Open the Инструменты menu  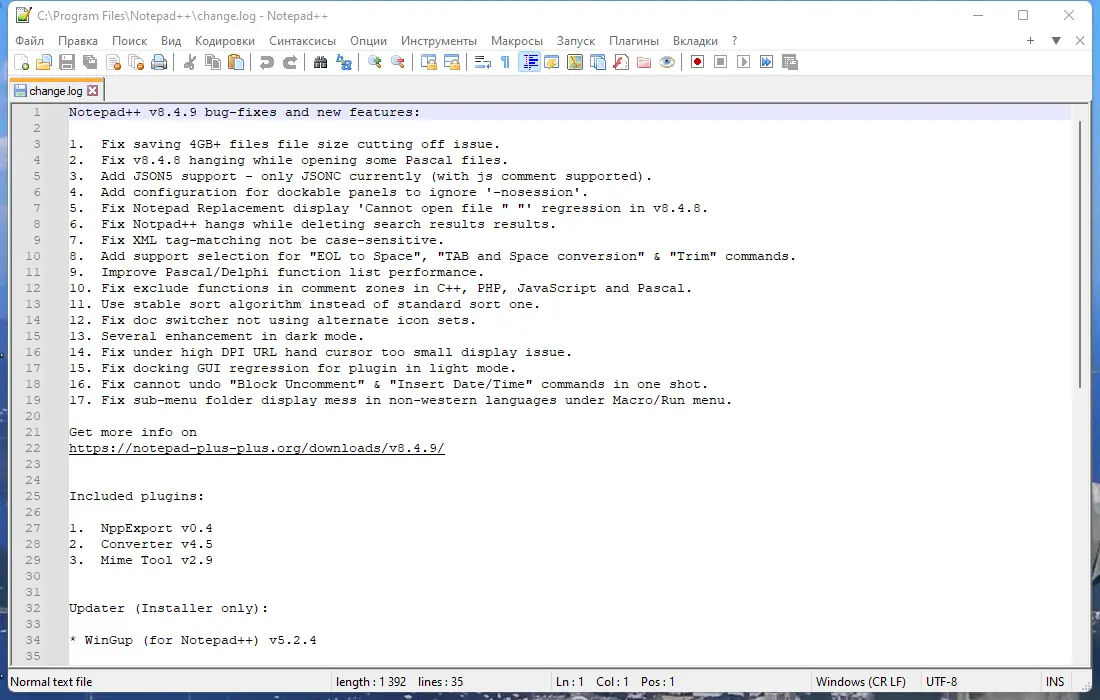tap(439, 41)
